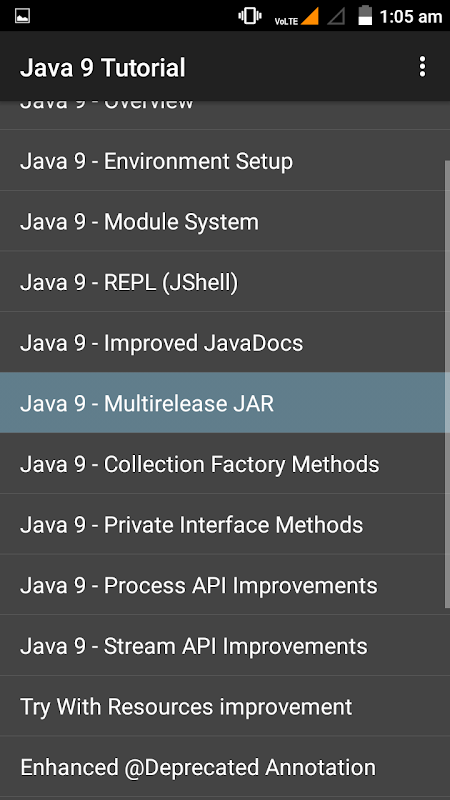Screen dimensions: 450x800
Task: Tap the VoLTE signal indicator icon
Action: 296,16
